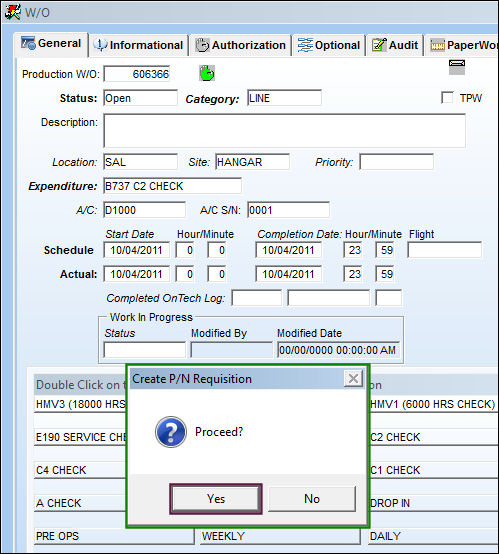Image resolution: width=499 pixels, height=554 pixels.
Task: Click the Location field showing SAL
Action: [140, 162]
